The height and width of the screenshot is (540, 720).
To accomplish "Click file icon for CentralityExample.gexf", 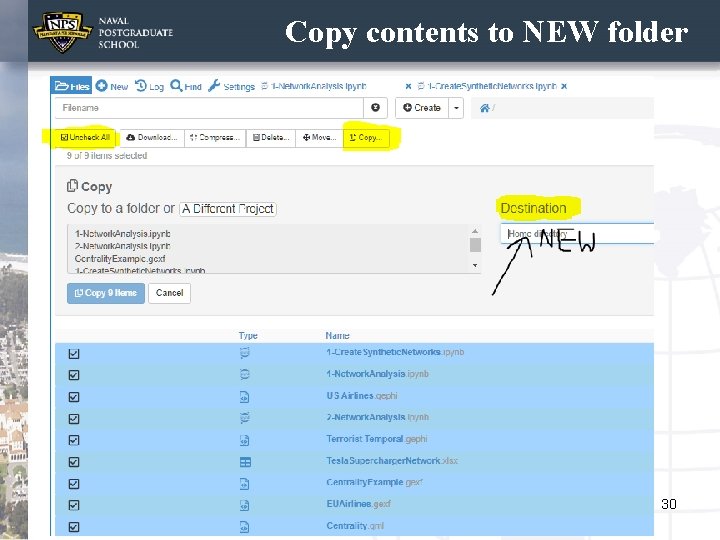I will tap(245, 484).
